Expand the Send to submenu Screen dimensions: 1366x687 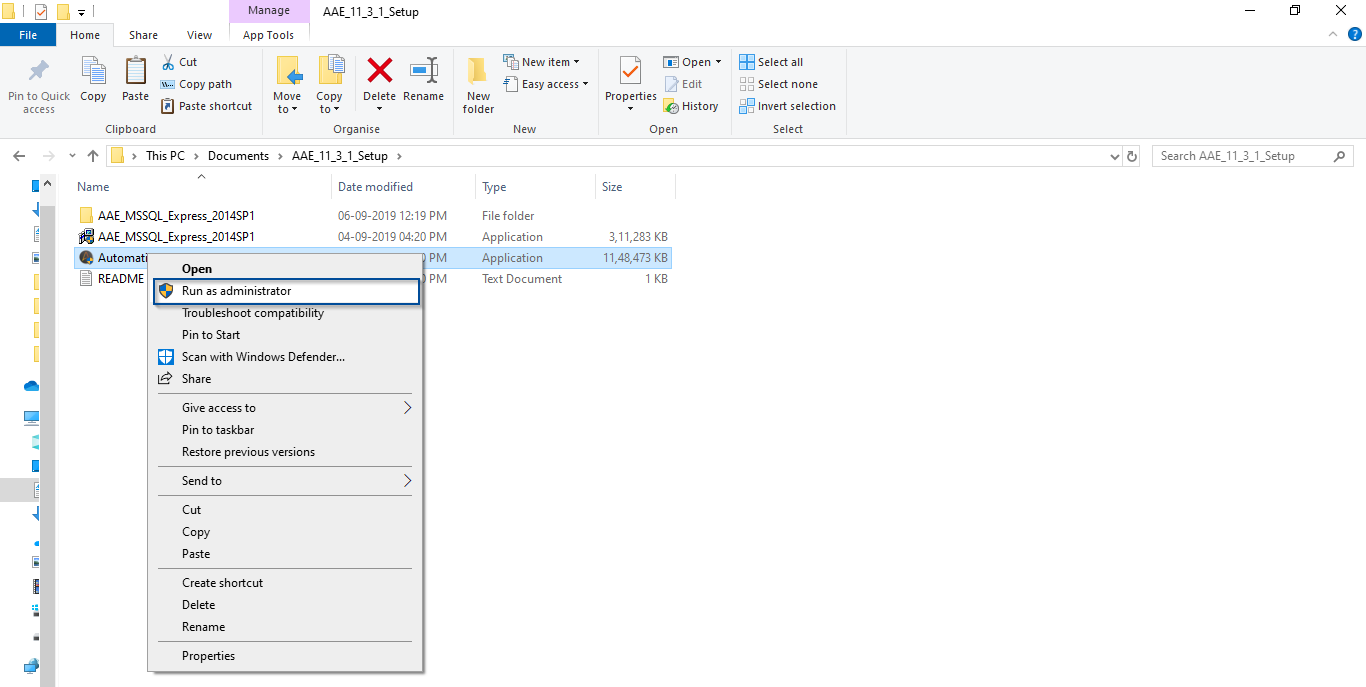pyautogui.click(x=406, y=481)
